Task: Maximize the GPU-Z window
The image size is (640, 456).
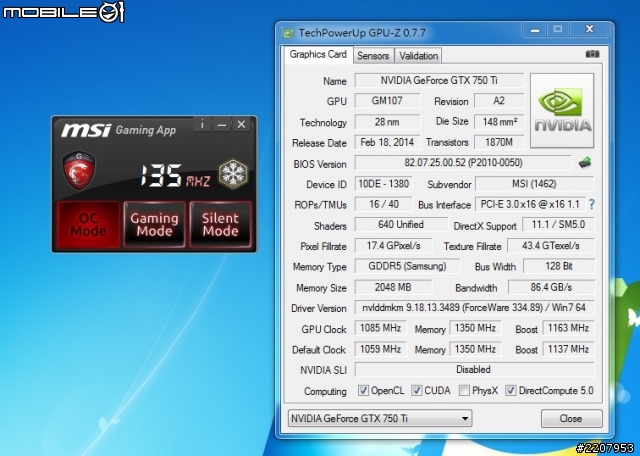Action: pyautogui.click(x=558, y=29)
